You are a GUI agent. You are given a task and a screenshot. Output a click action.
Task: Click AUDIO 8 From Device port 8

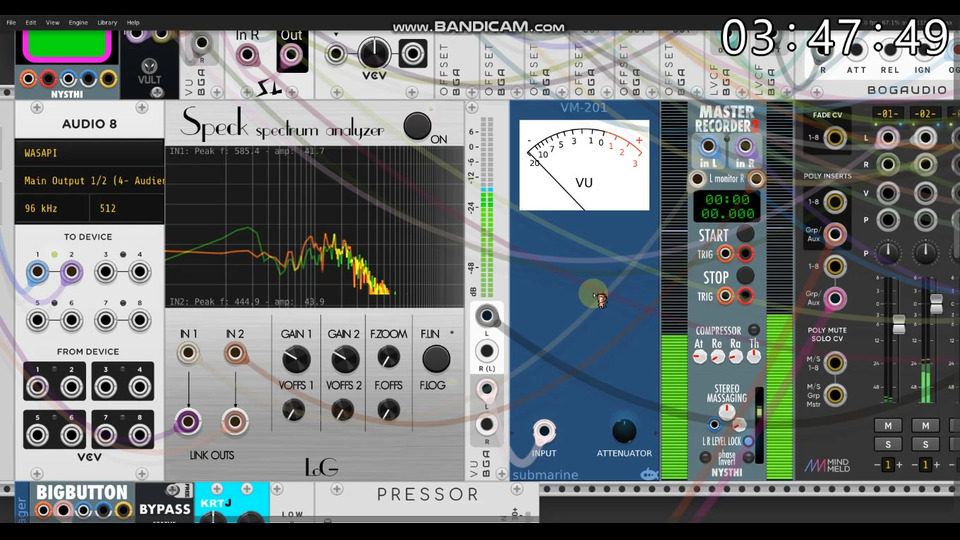tap(140, 435)
